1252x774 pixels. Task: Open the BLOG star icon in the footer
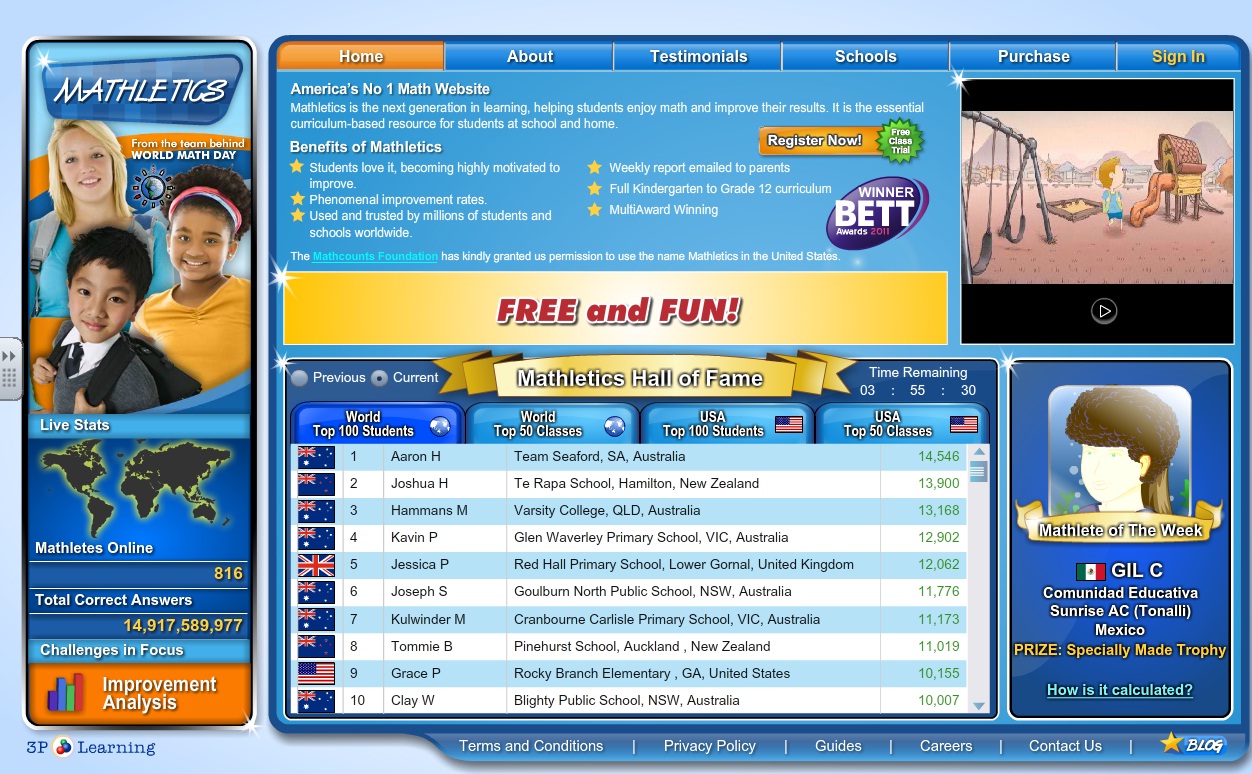(x=1173, y=742)
